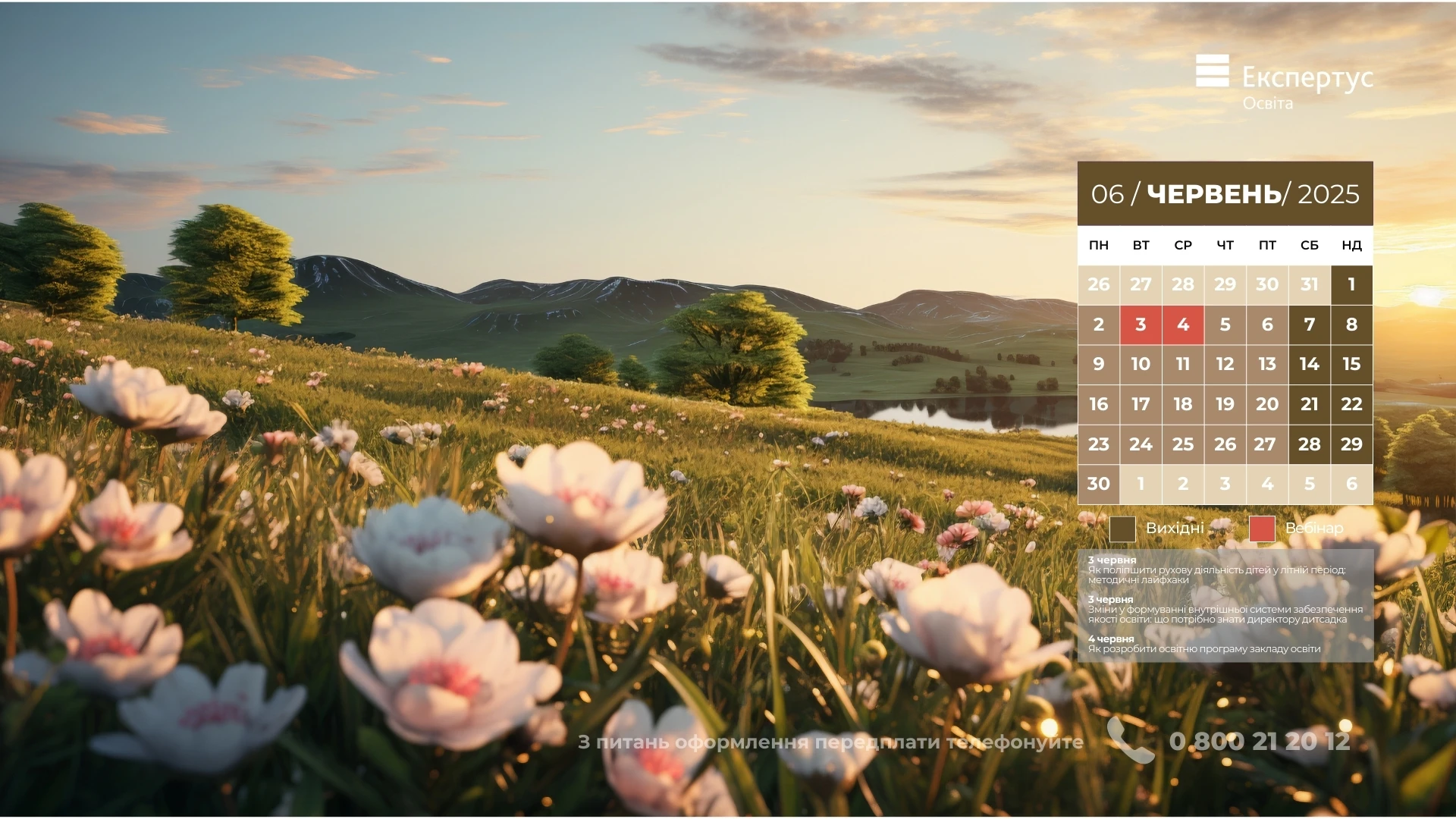Open webinar about освітню програму закладу

pyautogui.click(x=1203, y=649)
